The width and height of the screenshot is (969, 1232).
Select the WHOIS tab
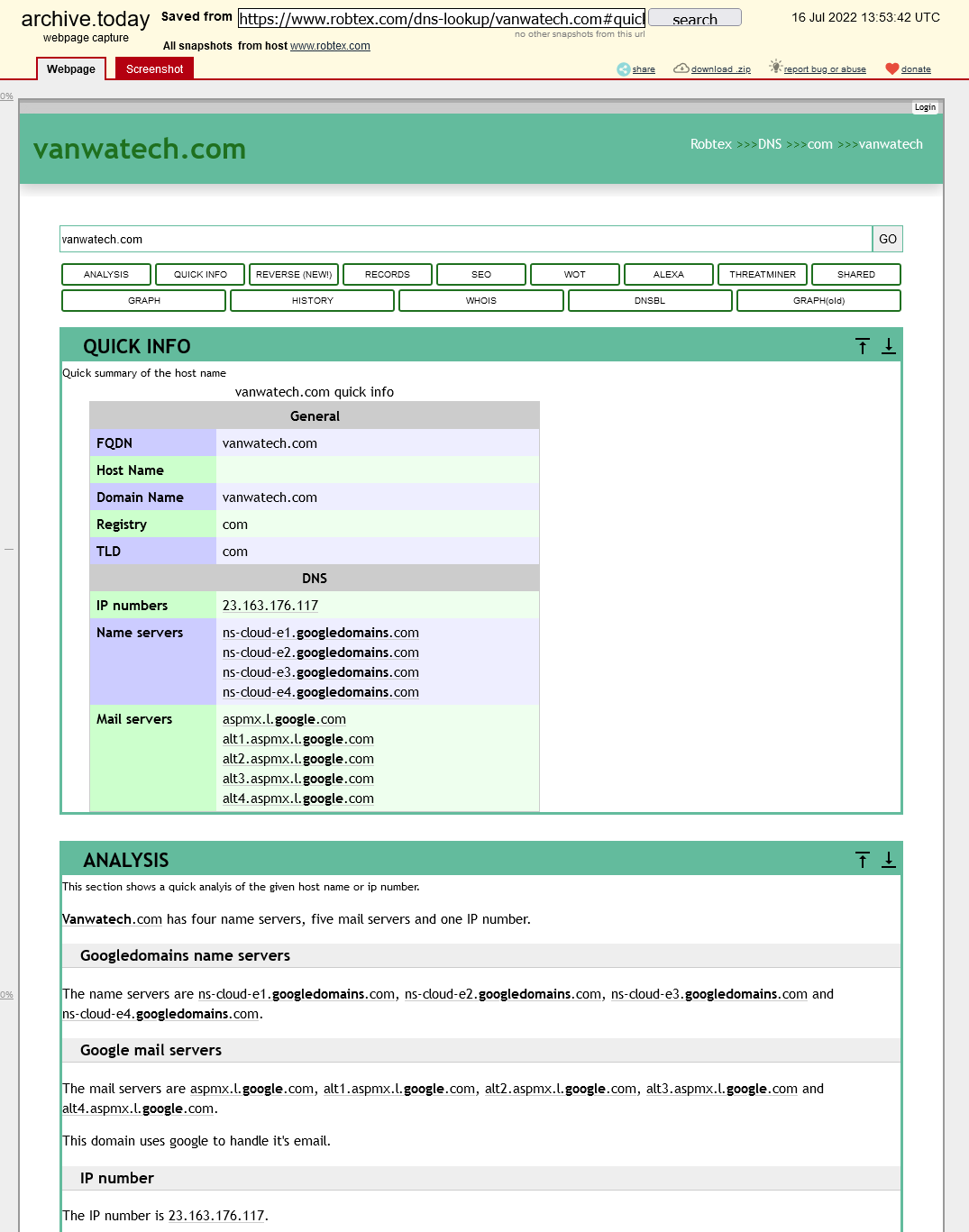(x=481, y=300)
